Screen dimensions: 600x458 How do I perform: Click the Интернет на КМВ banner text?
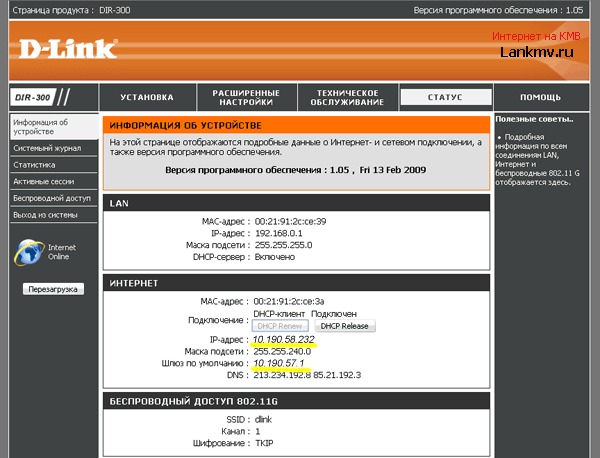[x=536, y=36]
